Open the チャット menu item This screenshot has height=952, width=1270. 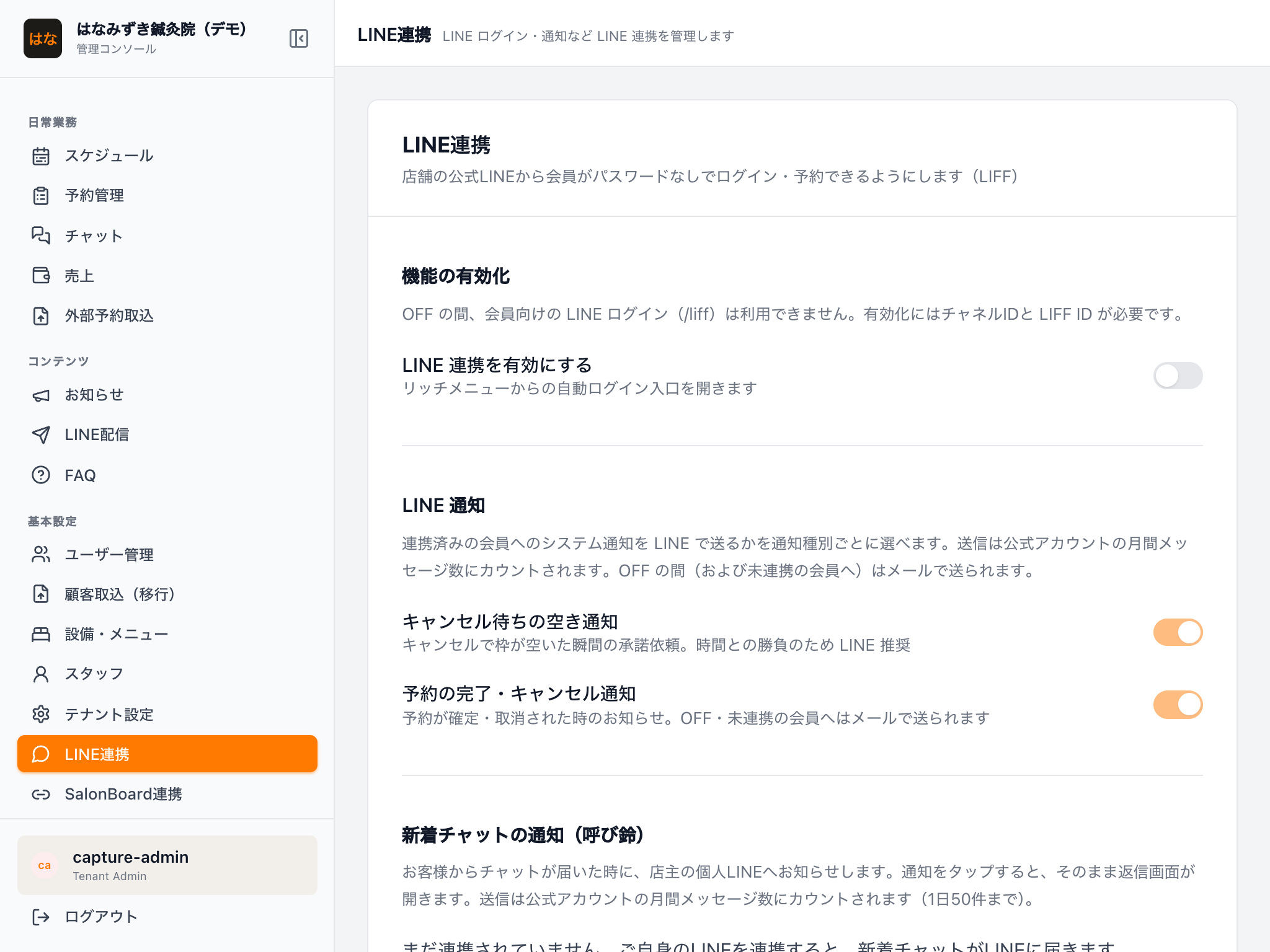pyautogui.click(x=167, y=236)
